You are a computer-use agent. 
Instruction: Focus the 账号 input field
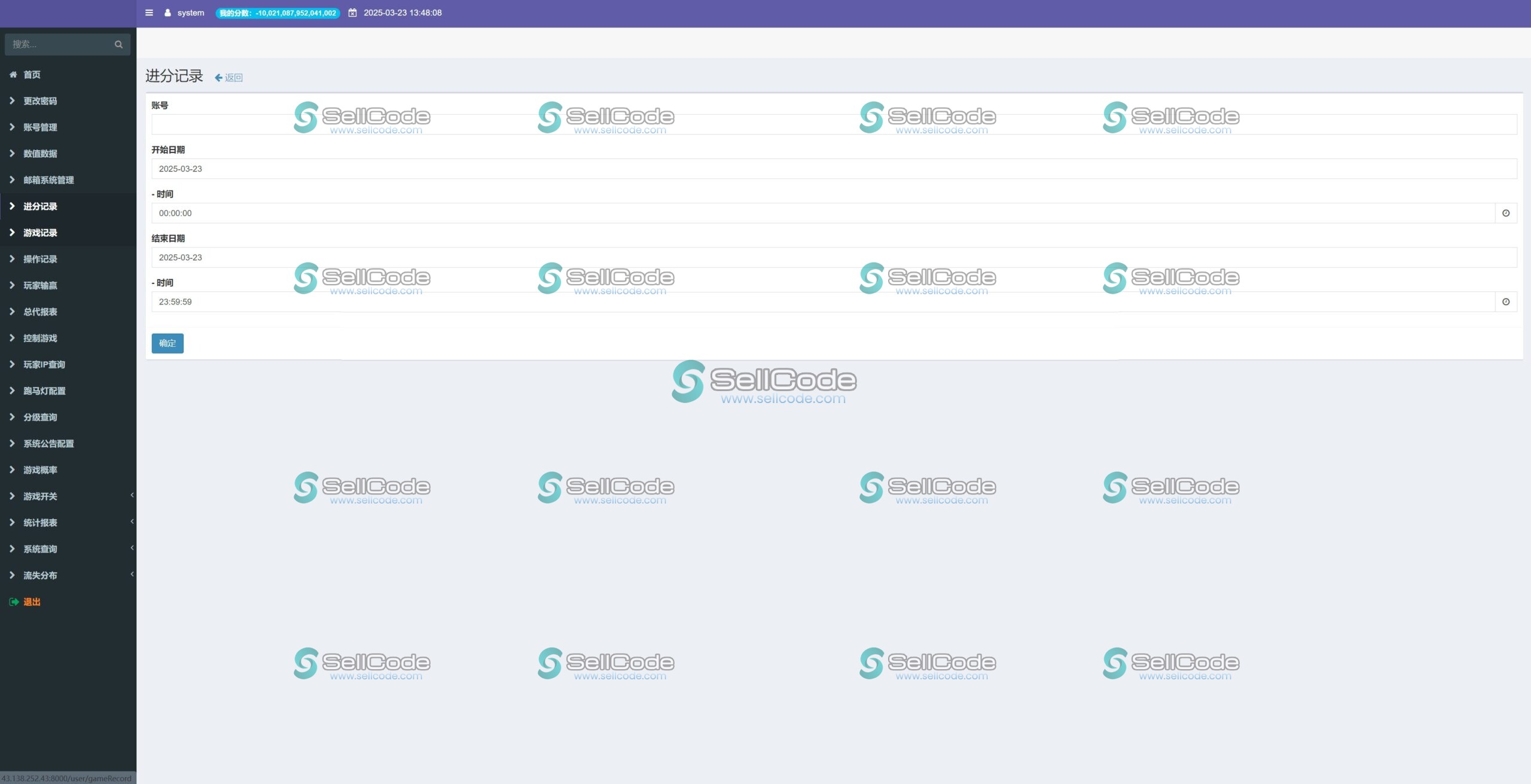(x=834, y=124)
